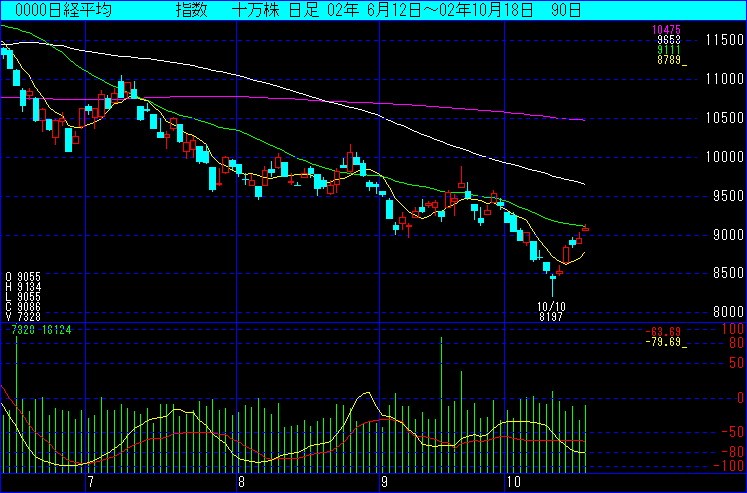Viewport: 747px width, 493px height.
Task: Click the high price 'H 9134'
Action: click(23, 287)
